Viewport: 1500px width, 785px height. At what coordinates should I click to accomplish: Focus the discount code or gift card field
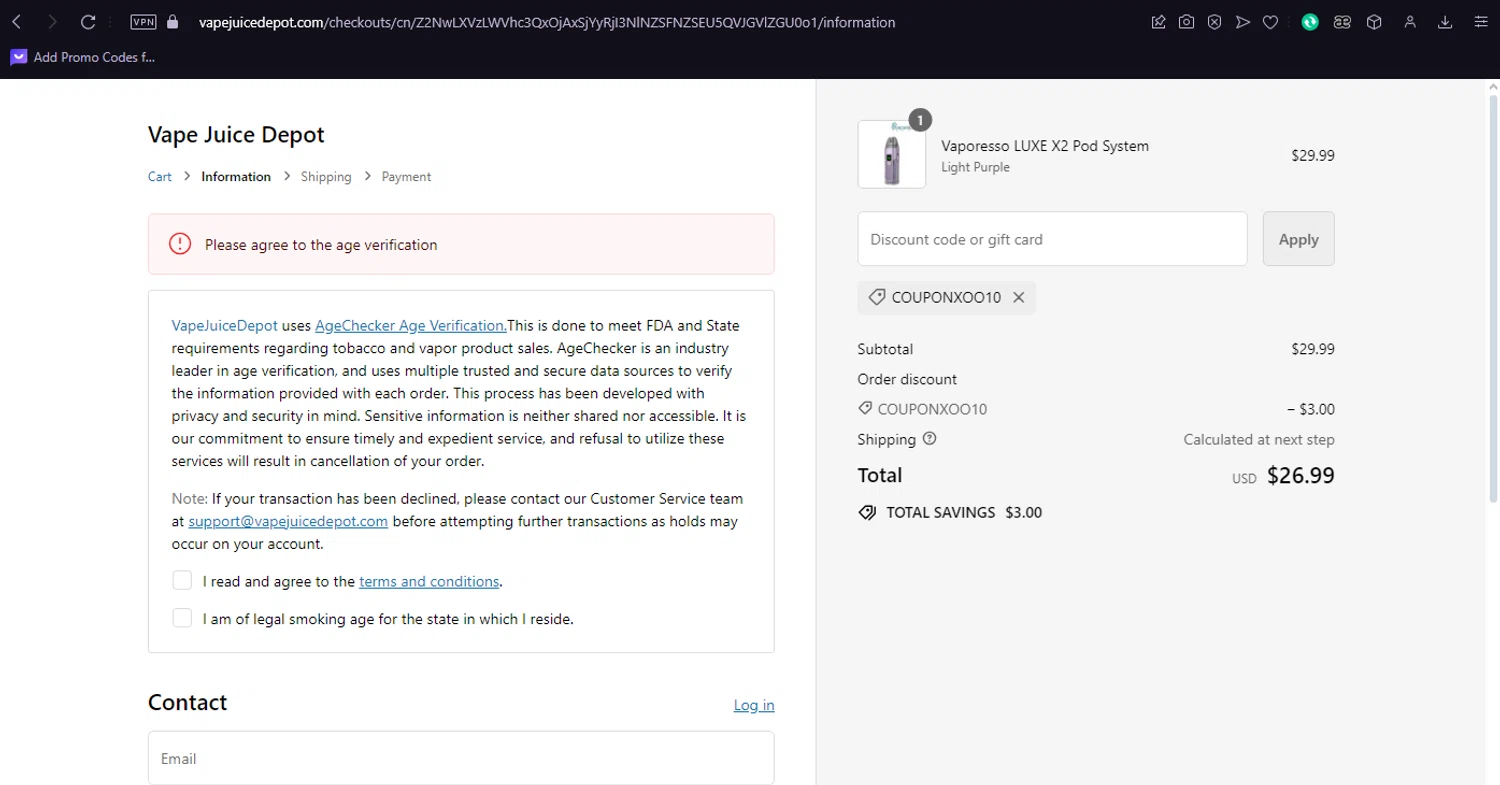1052,239
